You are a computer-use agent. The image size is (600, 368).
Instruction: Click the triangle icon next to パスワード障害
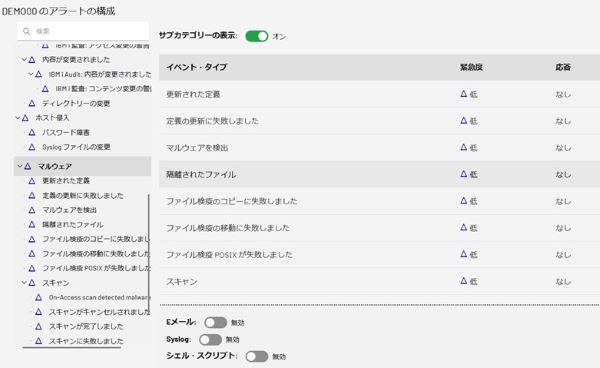point(32,132)
